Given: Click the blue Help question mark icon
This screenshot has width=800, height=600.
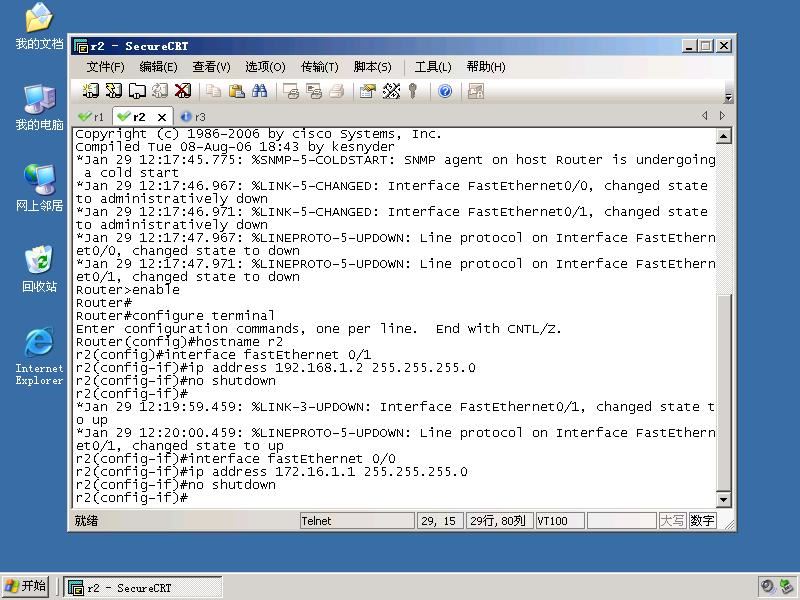Looking at the screenshot, I should point(445,91).
